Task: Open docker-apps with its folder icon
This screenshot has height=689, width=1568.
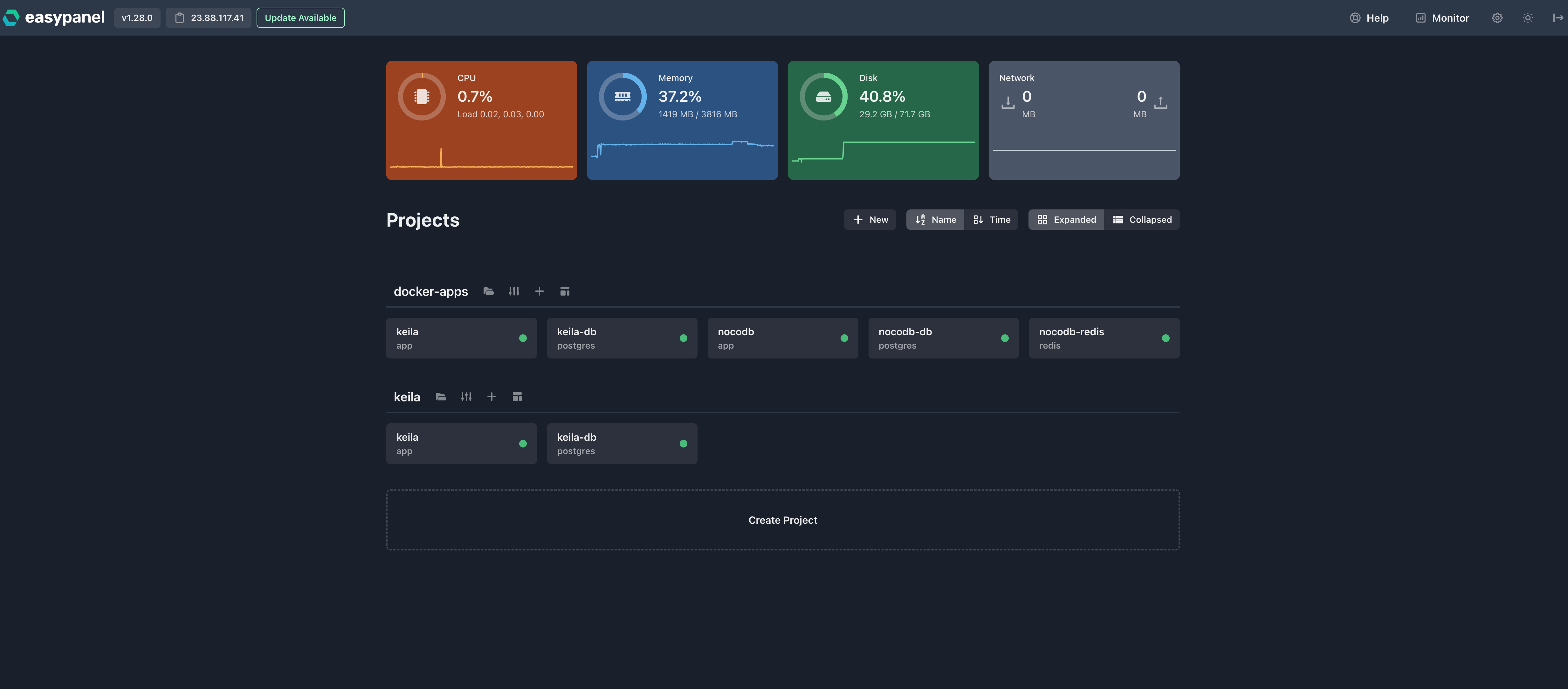Action: 489,291
